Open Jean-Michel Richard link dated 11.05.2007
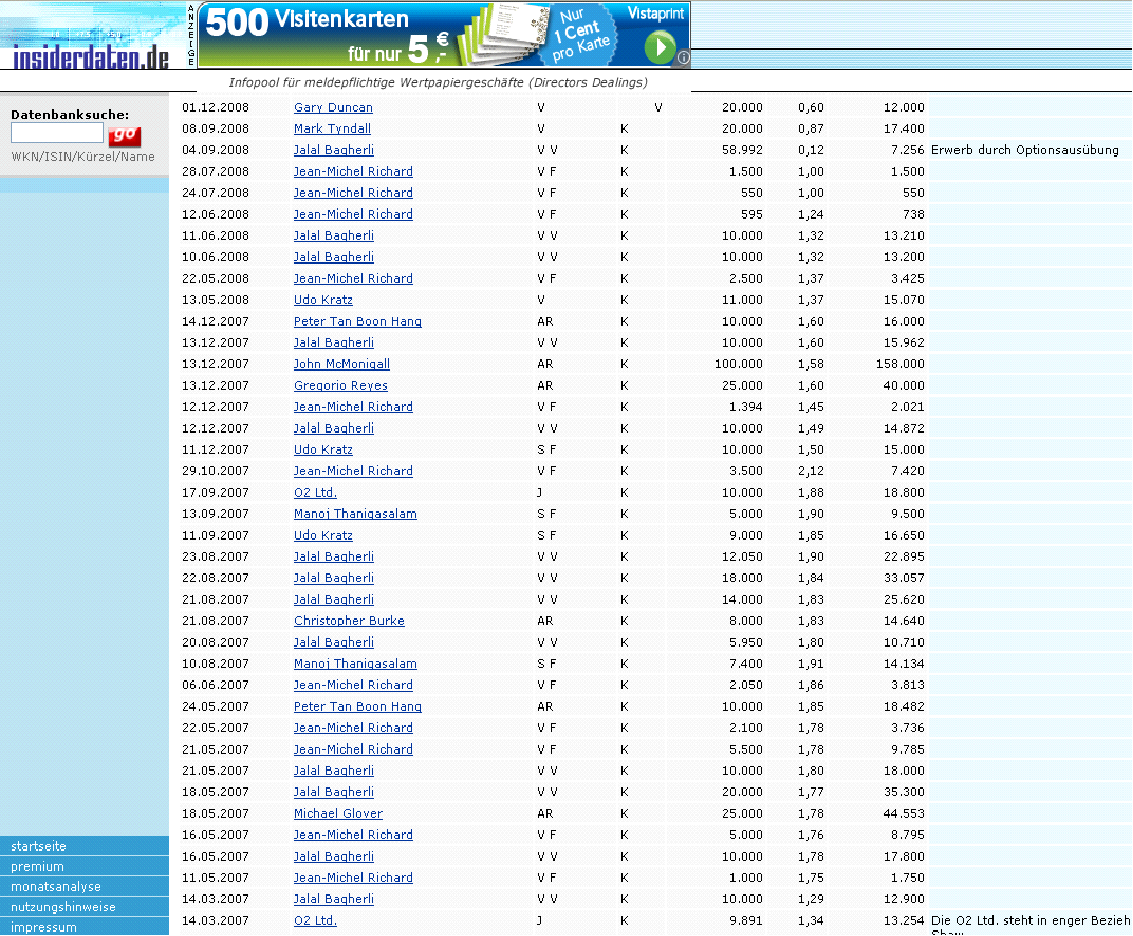Viewport: 1133px width, 936px height. pos(353,877)
